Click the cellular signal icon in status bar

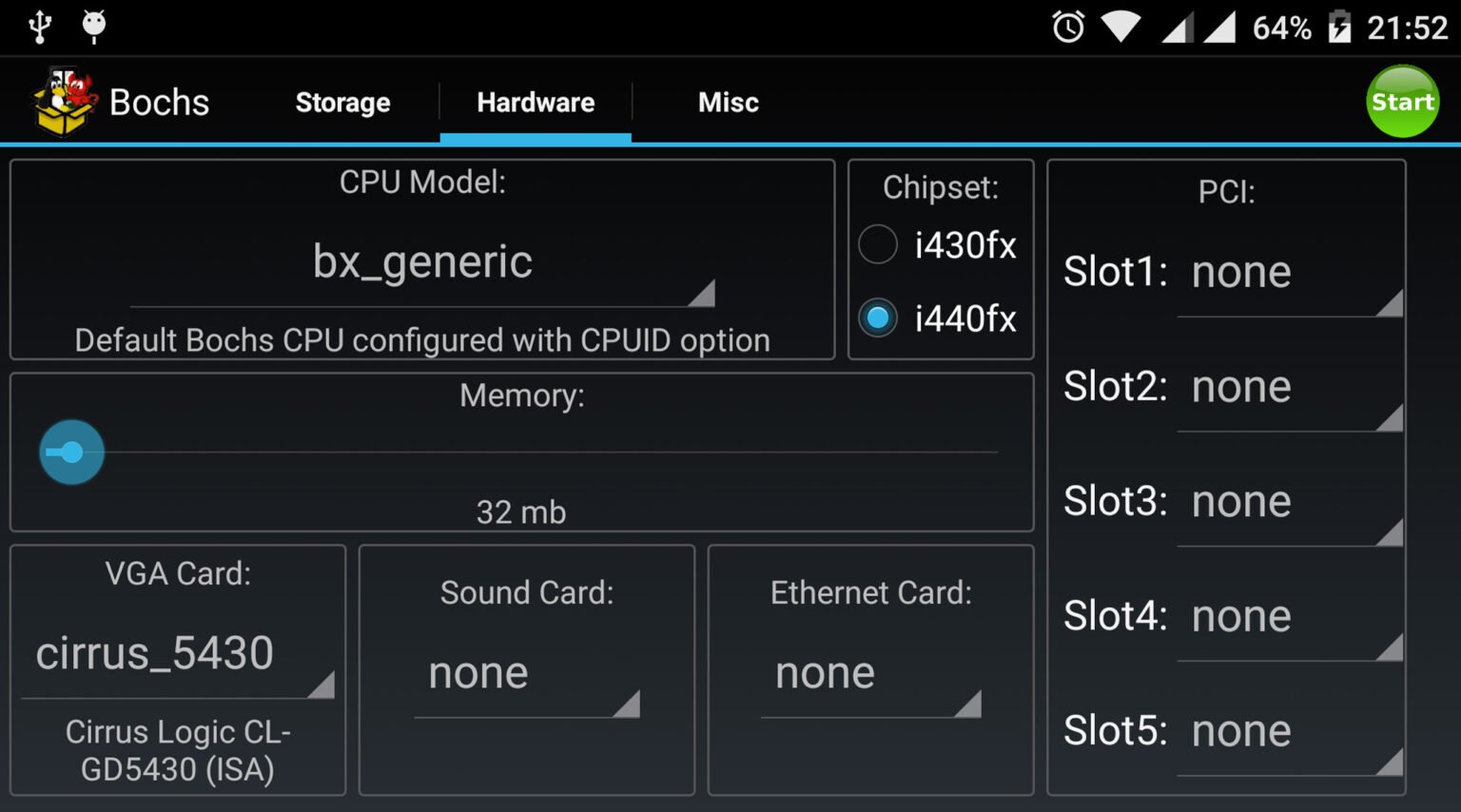[x=1179, y=27]
